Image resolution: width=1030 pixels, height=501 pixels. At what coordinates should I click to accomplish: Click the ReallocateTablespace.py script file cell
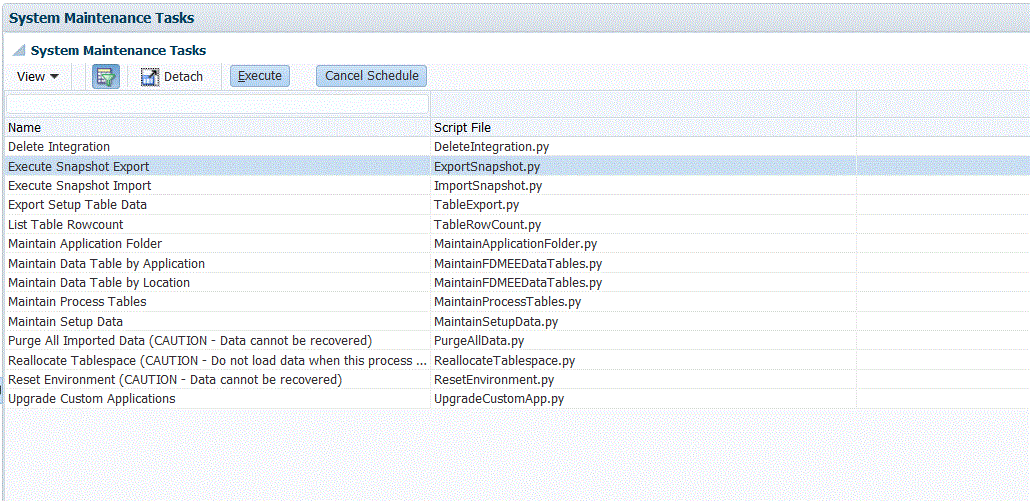[x=504, y=361]
